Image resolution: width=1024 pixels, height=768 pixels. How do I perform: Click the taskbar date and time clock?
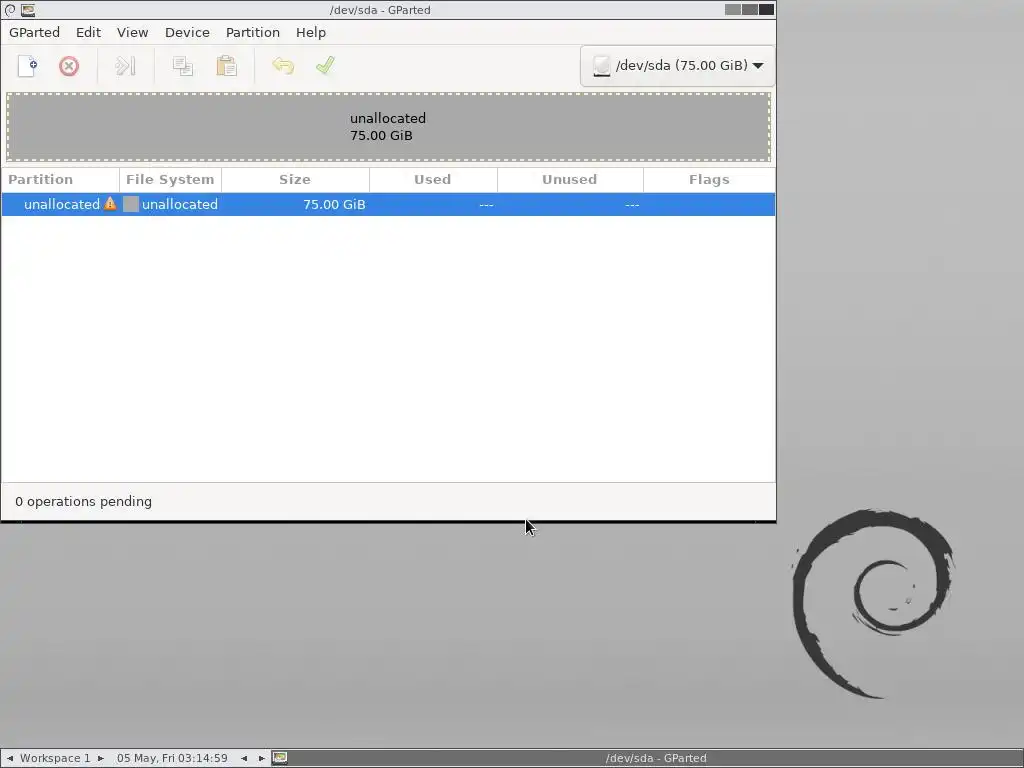pos(172,758)
